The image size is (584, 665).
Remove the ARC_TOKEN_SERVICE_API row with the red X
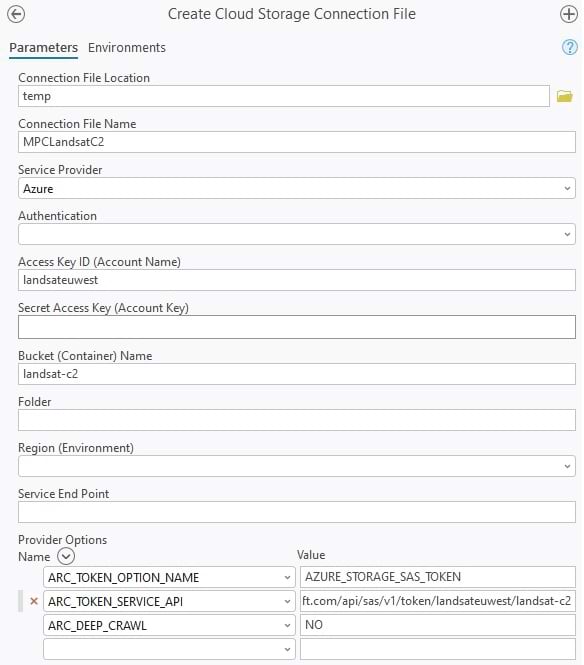click(34, 601)
